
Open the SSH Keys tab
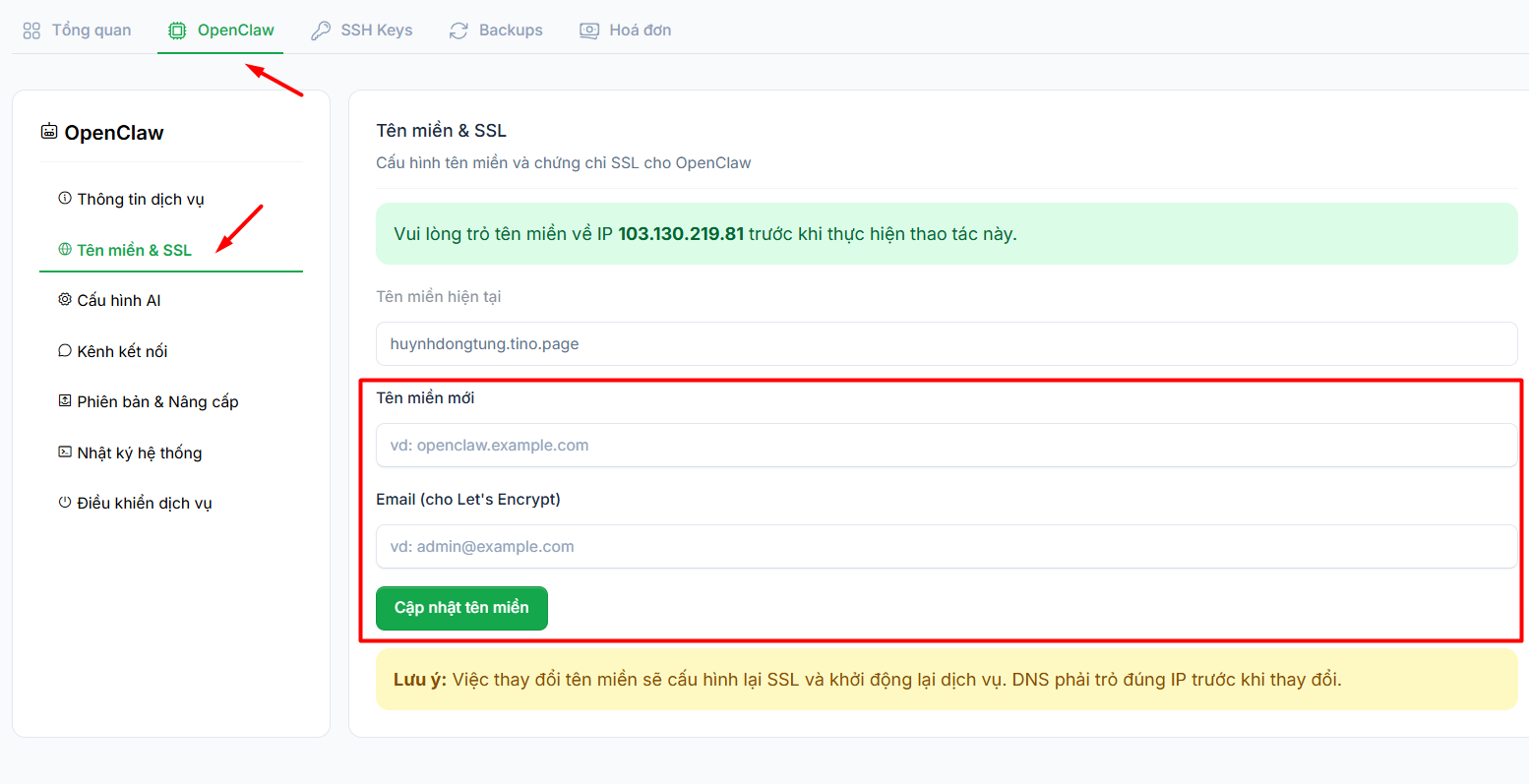[362, 30]
